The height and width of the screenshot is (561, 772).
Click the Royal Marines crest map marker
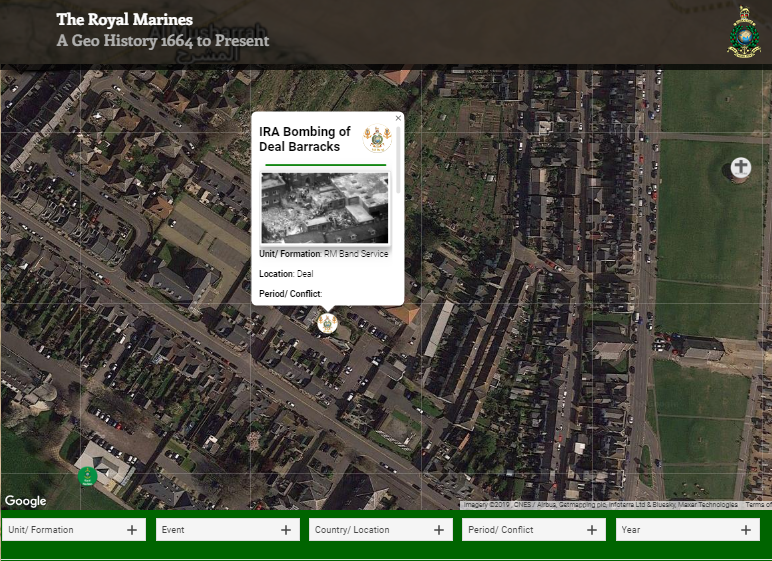(327, 324)
